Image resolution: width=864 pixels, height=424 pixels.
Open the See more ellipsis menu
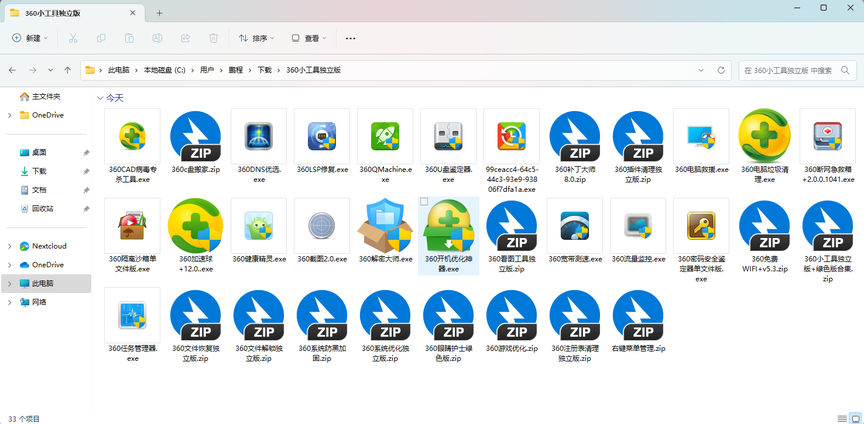point(350,38)
